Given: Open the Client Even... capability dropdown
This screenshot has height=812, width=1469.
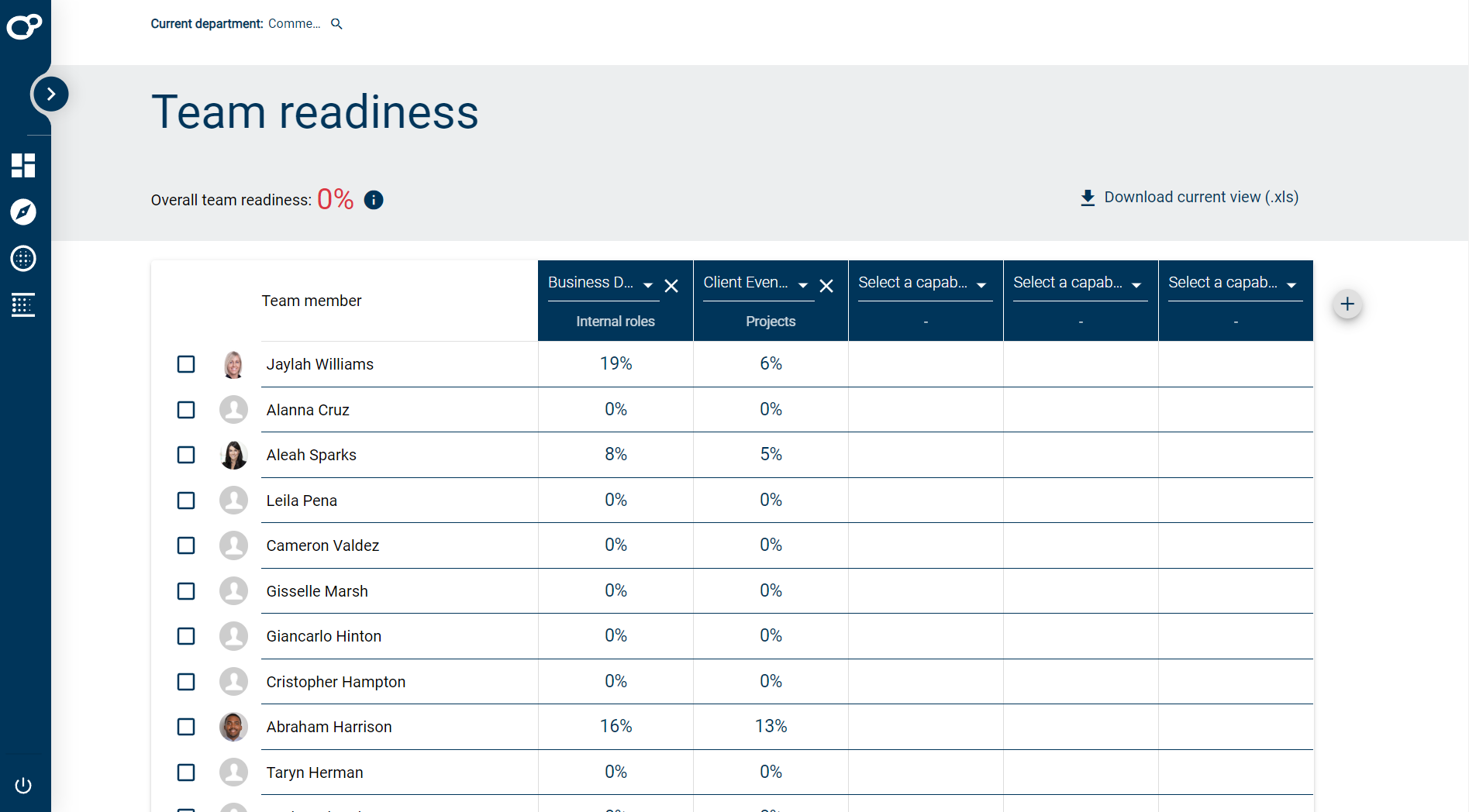Looking at the screenshot, I should (803, 285).
